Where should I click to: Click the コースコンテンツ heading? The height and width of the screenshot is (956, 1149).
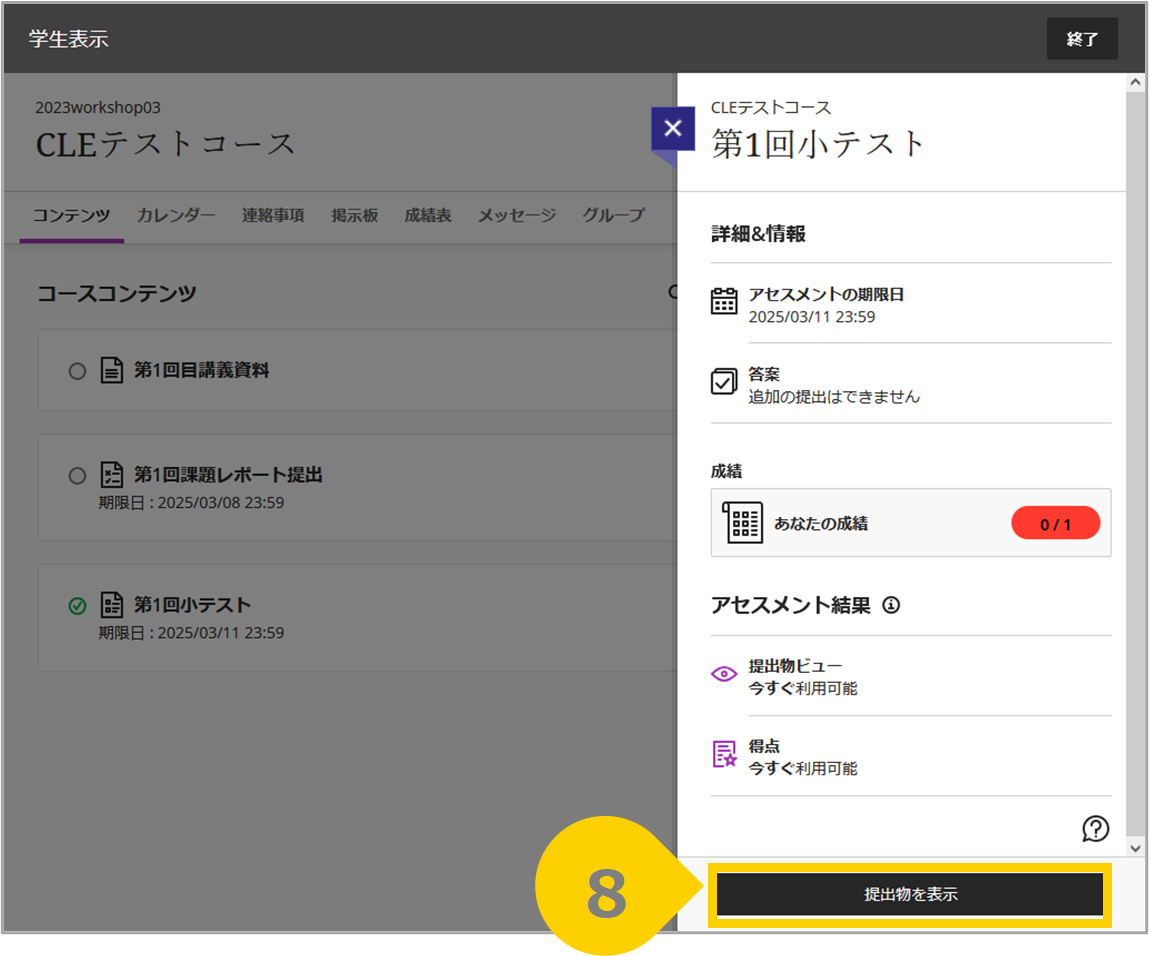click(x=117, y=293)
